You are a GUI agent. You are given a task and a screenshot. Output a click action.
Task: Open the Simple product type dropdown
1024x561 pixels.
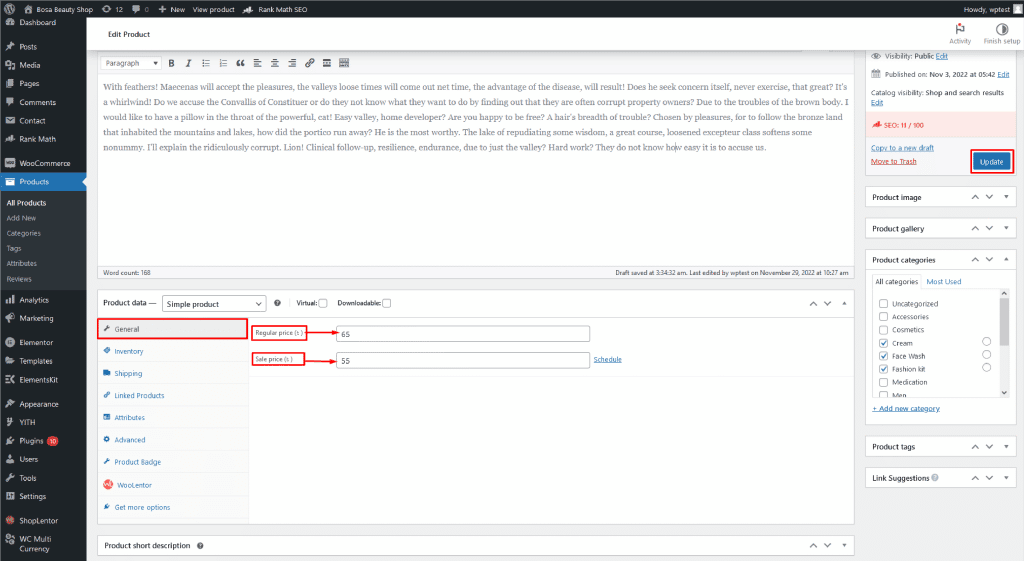click(x=214, y=303)
